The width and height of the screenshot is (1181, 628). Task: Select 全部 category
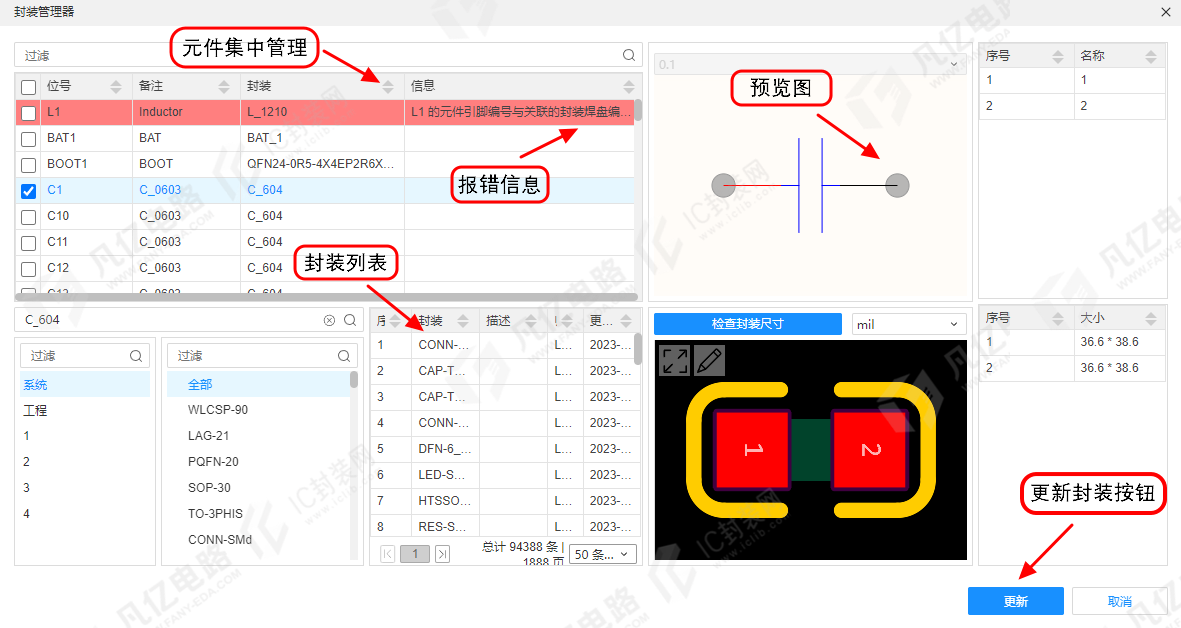click(258, 385)
